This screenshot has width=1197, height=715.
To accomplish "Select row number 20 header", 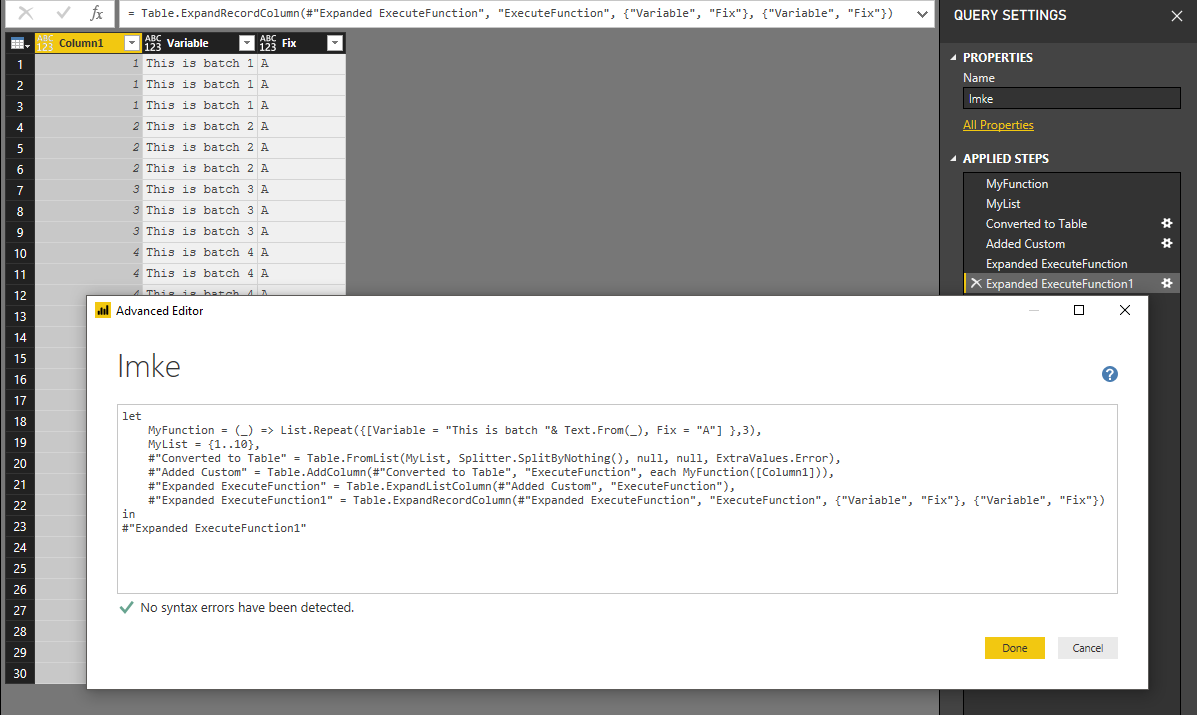I will coord(20,463).
